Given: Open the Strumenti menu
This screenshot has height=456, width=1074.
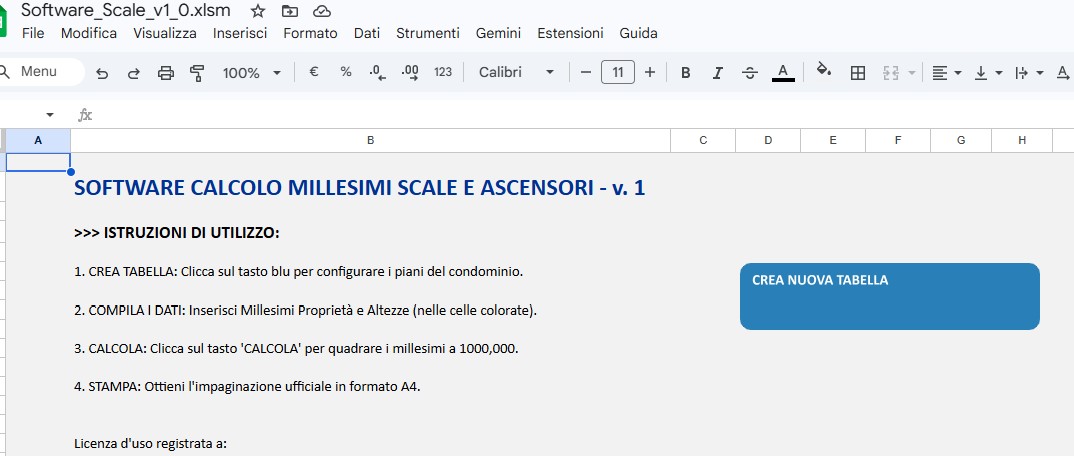Looking at the screenshot, I should click(x=427, y=33).
